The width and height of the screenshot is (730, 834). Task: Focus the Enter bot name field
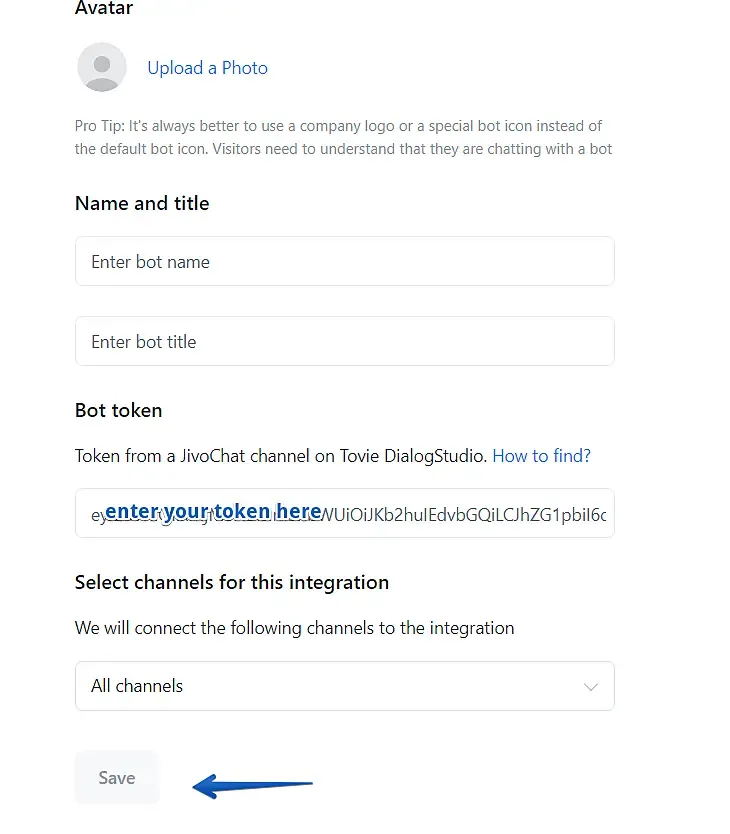(345, 261)
